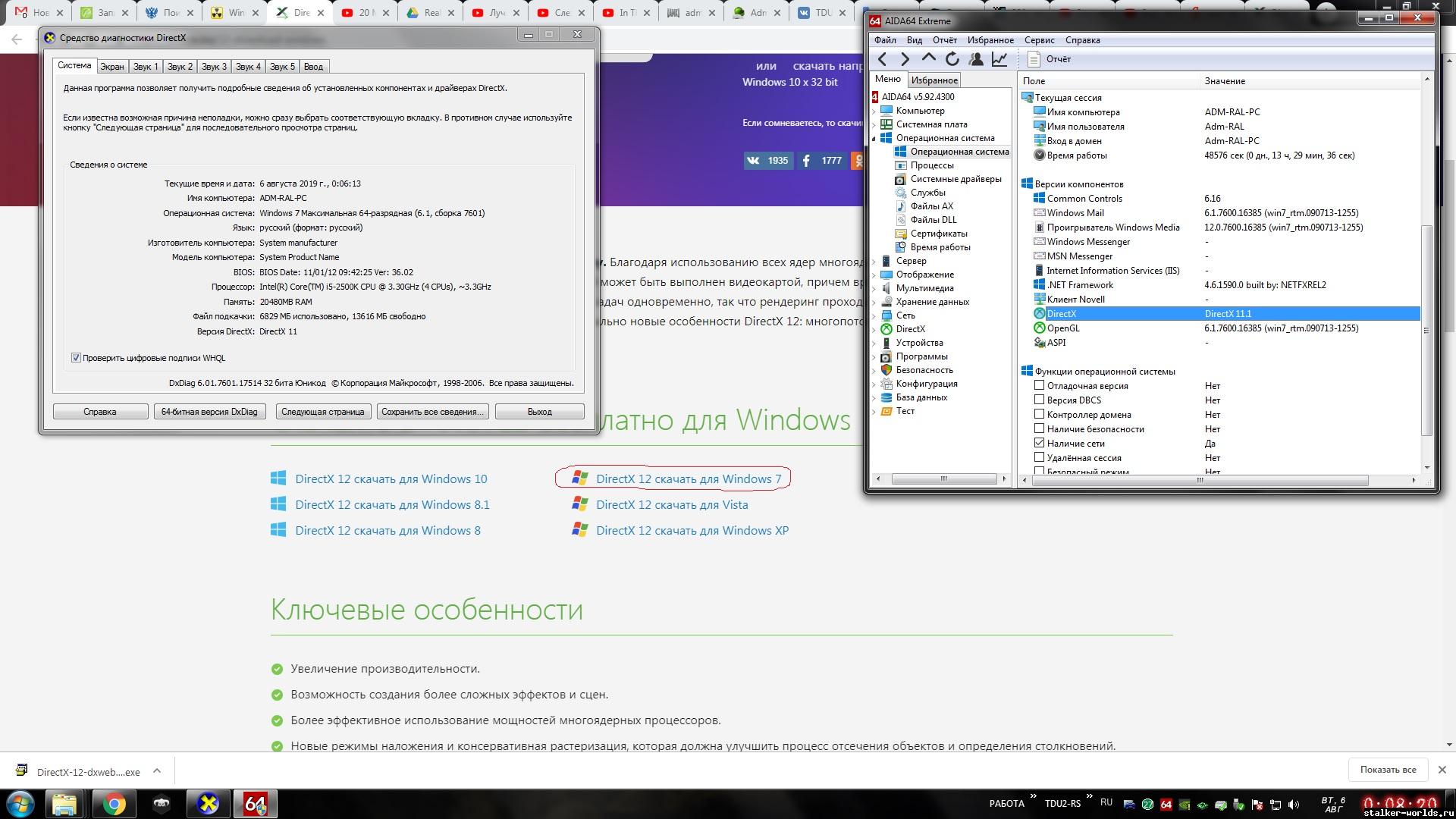1456x819 pixels.
Task: Click Показать все downloads button
Action: [1388, 770]
